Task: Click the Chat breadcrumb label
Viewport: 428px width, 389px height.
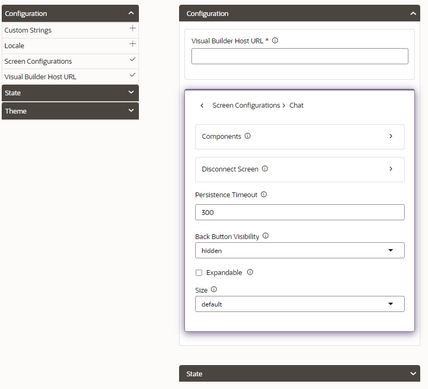Action: [x=296, y=105]
